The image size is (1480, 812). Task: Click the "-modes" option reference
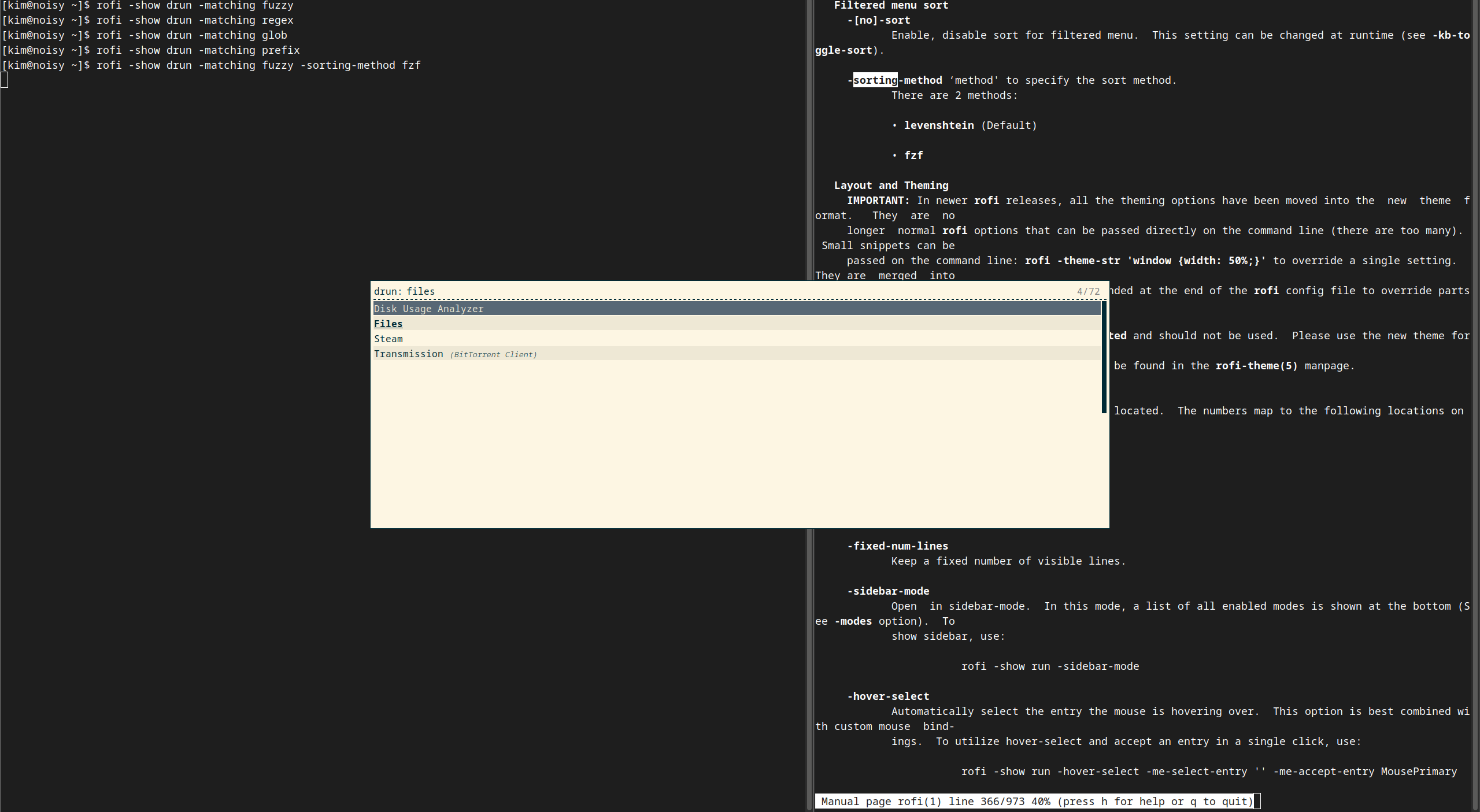pyautogui.click(x=853, y=621)
